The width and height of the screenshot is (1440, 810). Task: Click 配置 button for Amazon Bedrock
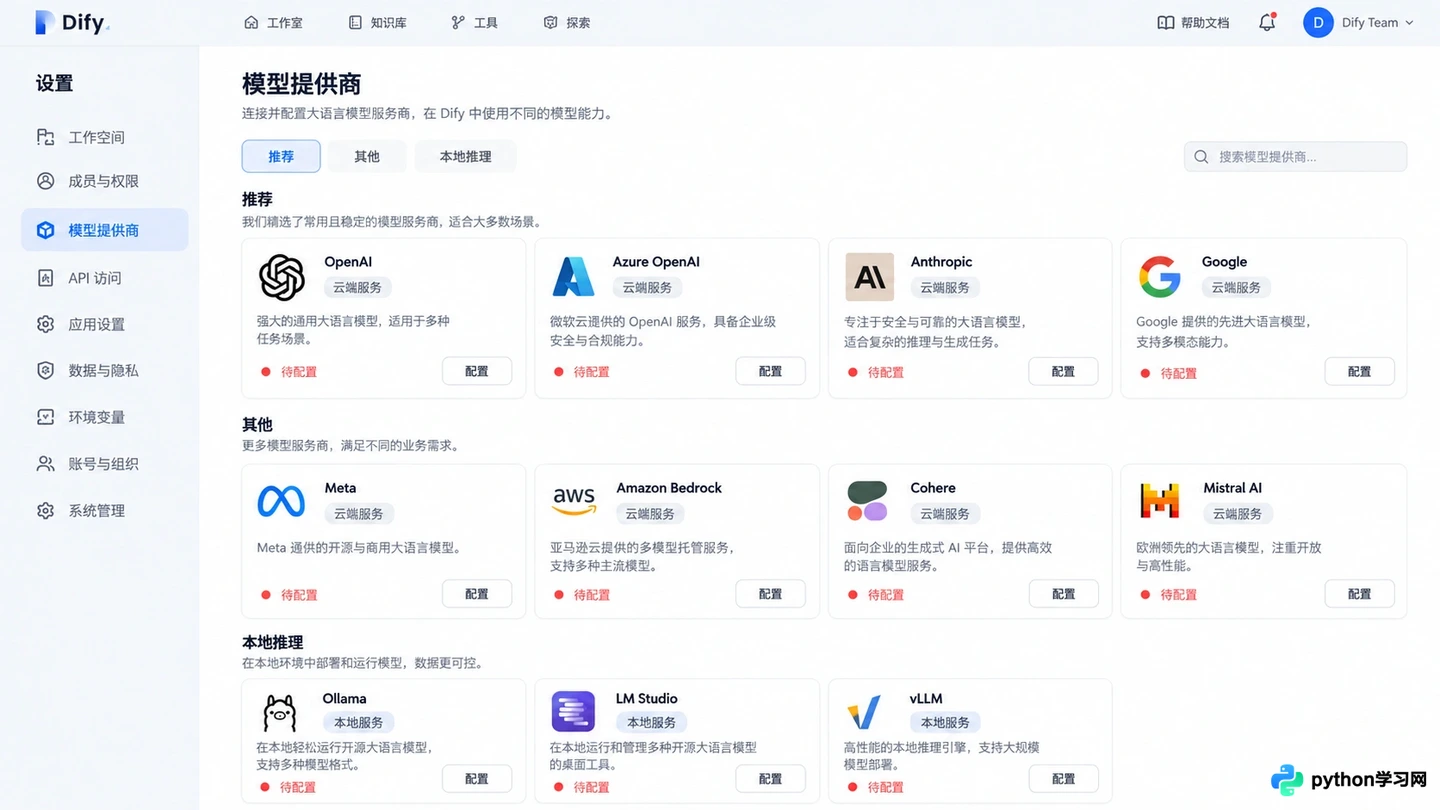tap(770, 594)
